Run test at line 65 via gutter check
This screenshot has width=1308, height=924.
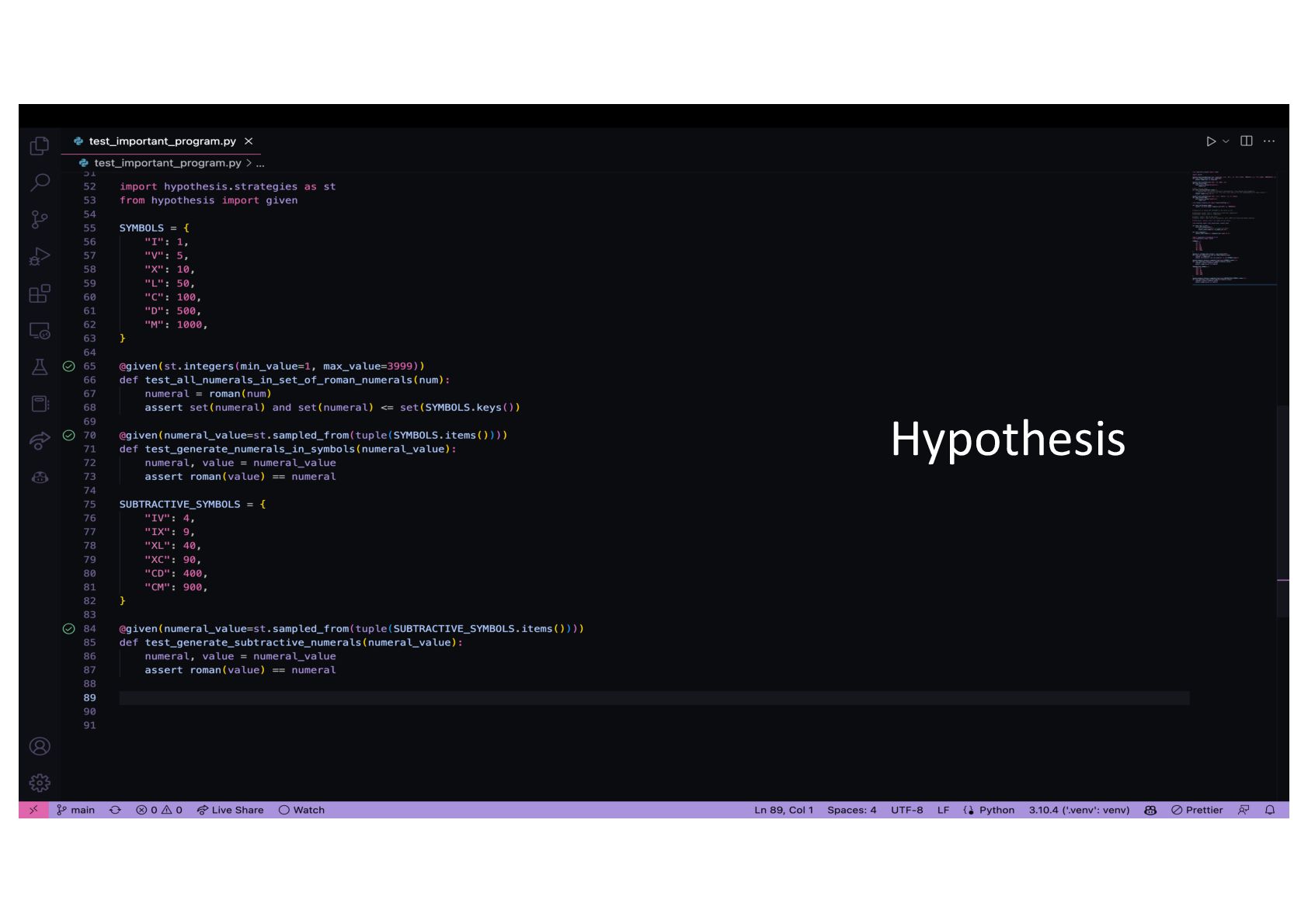69,366
